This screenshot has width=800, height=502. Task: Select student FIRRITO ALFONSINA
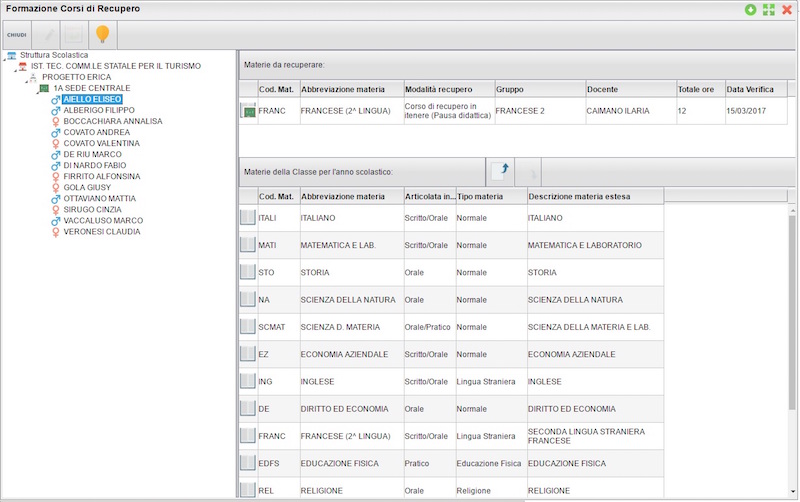[x=102, y=177]
